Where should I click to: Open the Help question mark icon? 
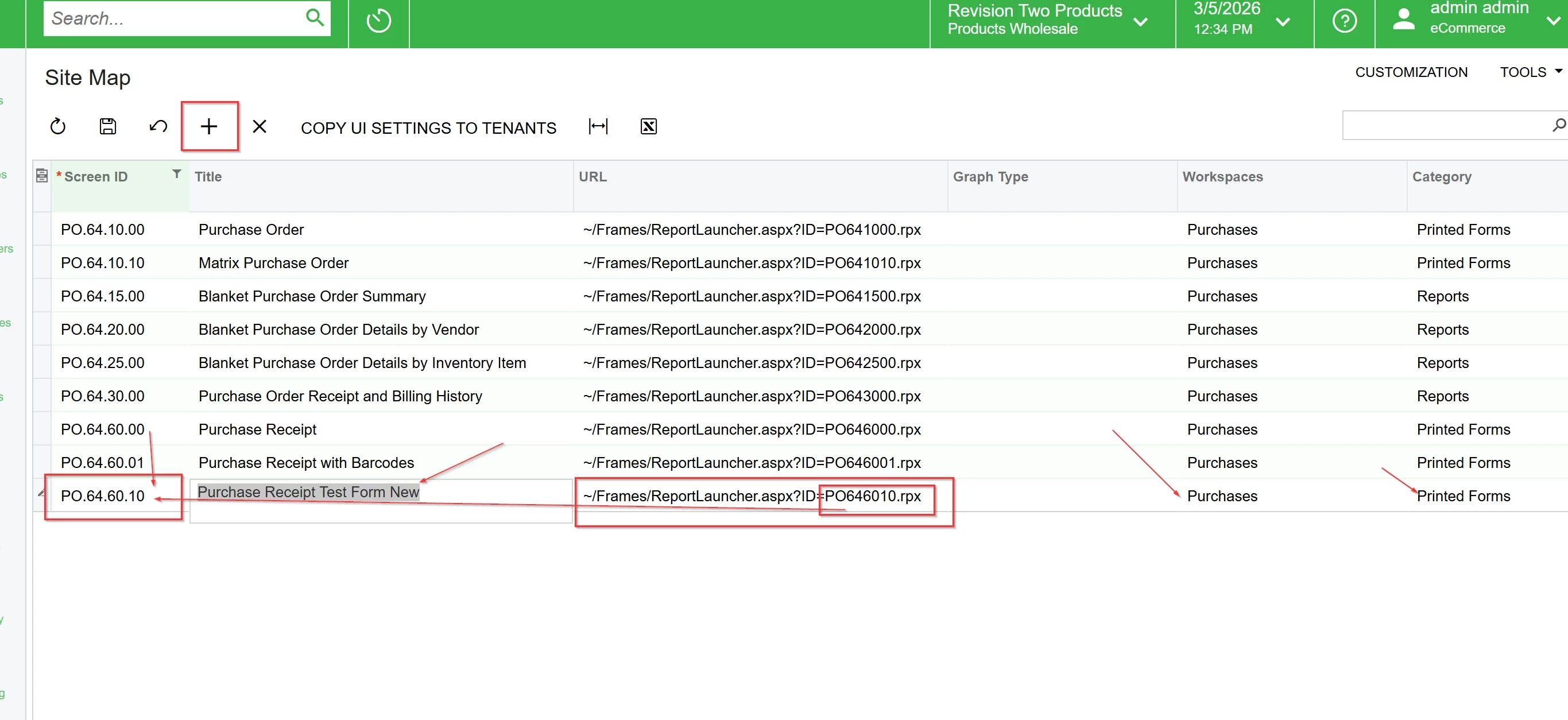pos(1344,21)
